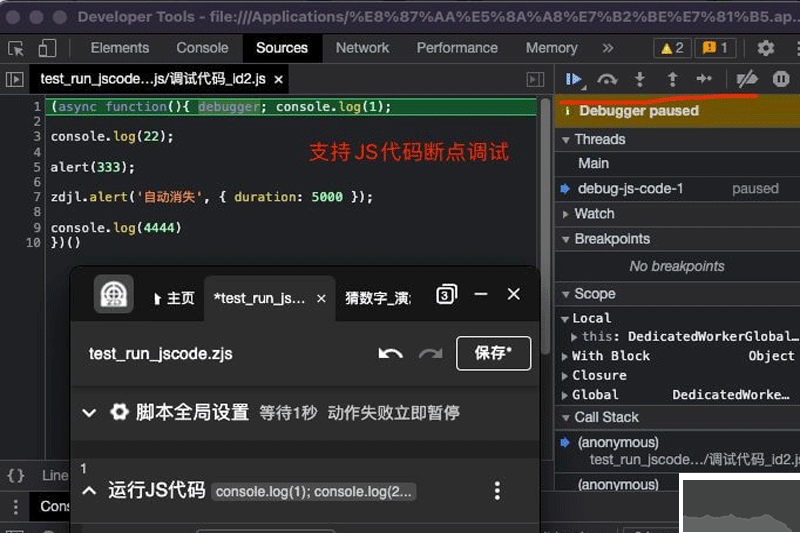Click undo arrow in script editor

tap(390, 353)
